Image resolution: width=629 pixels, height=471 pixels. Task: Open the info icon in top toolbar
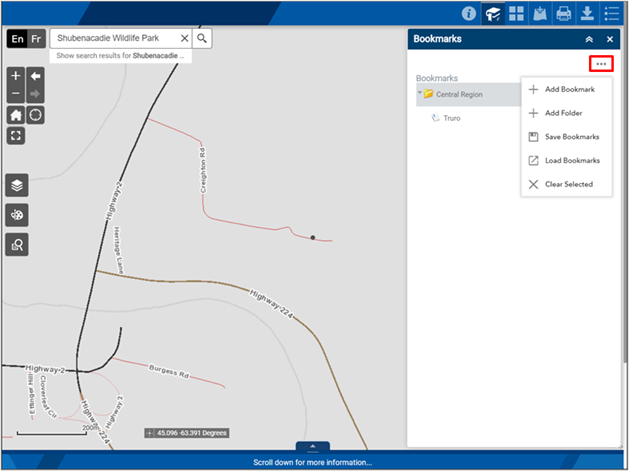pos(469,14)
